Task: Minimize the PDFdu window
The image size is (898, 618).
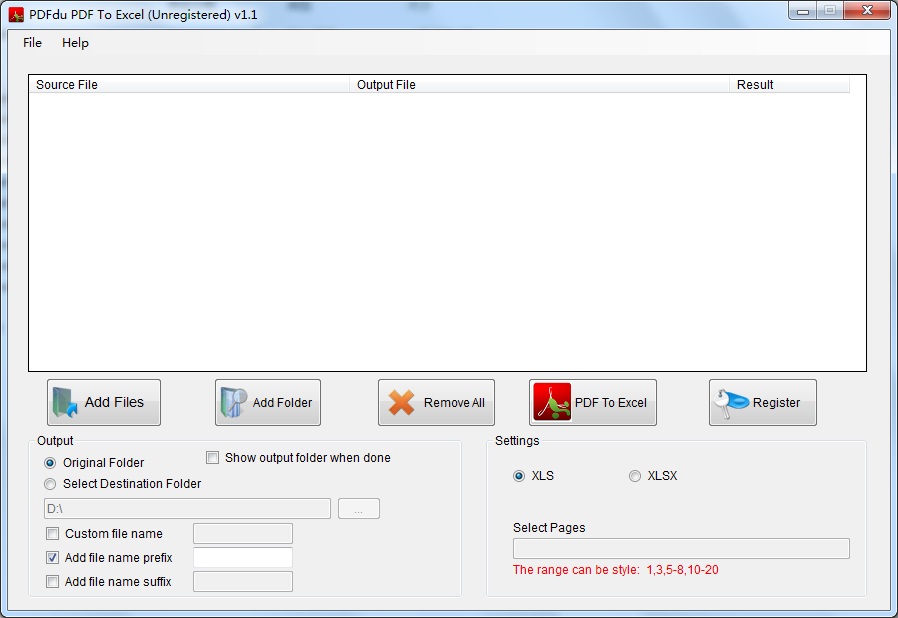Action: tap(803, 11)
